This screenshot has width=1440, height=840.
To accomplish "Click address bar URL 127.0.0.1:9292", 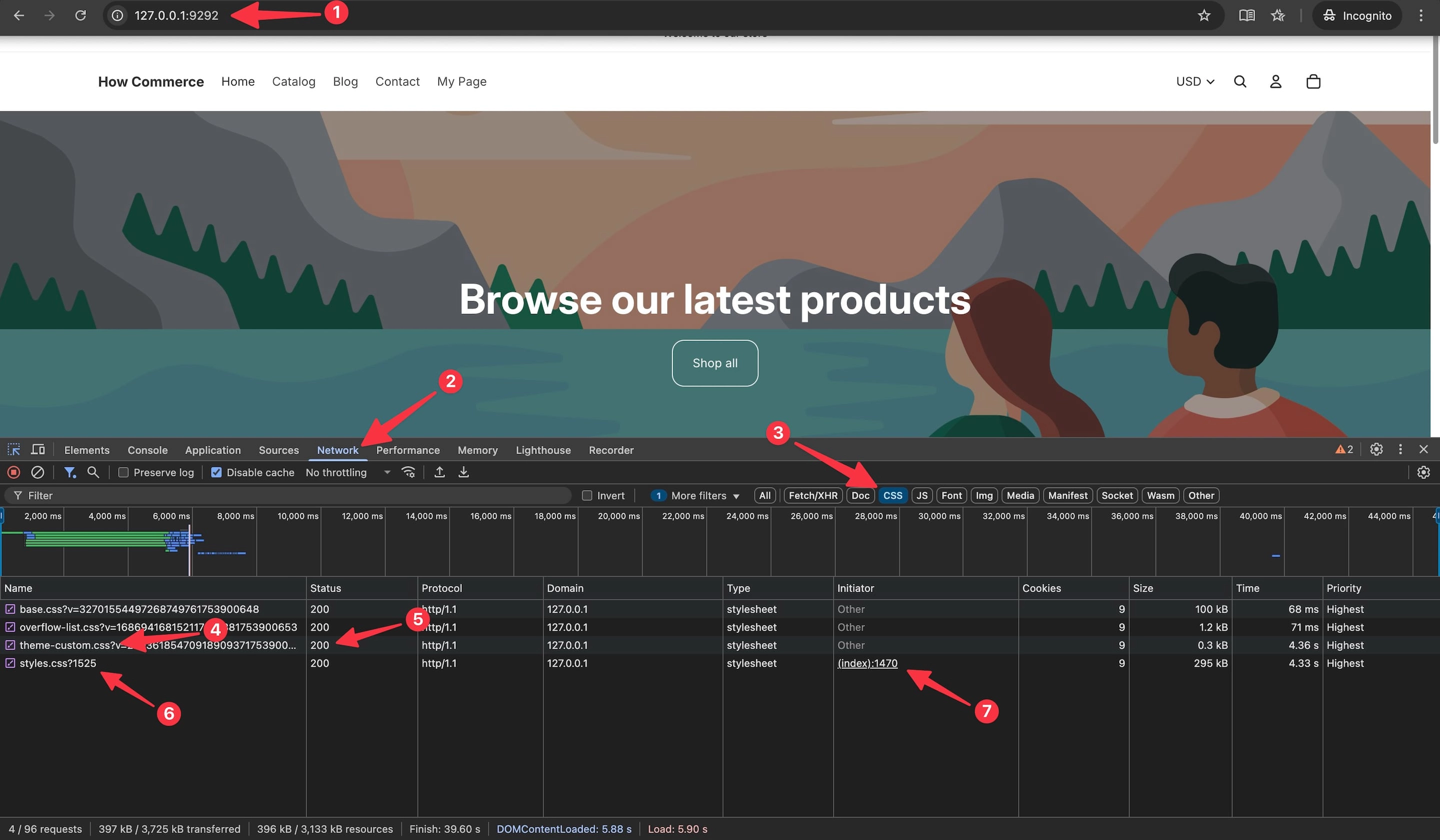I will (176, 15).
